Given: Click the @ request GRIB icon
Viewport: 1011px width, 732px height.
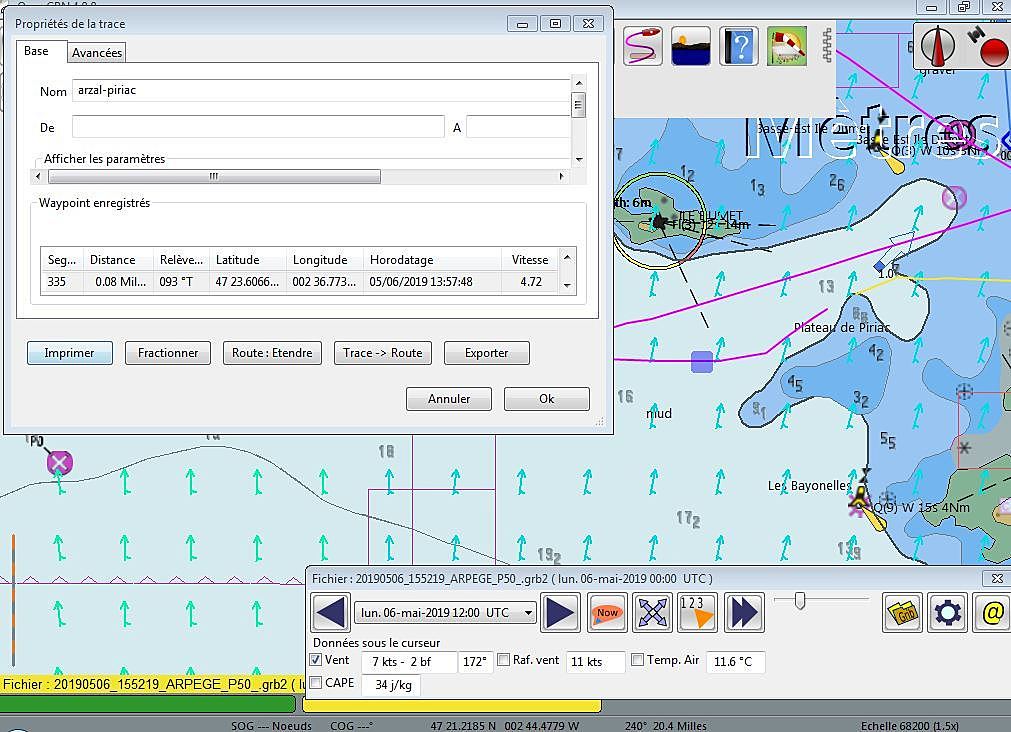Looking at the screenshot, I should (992, 613).
